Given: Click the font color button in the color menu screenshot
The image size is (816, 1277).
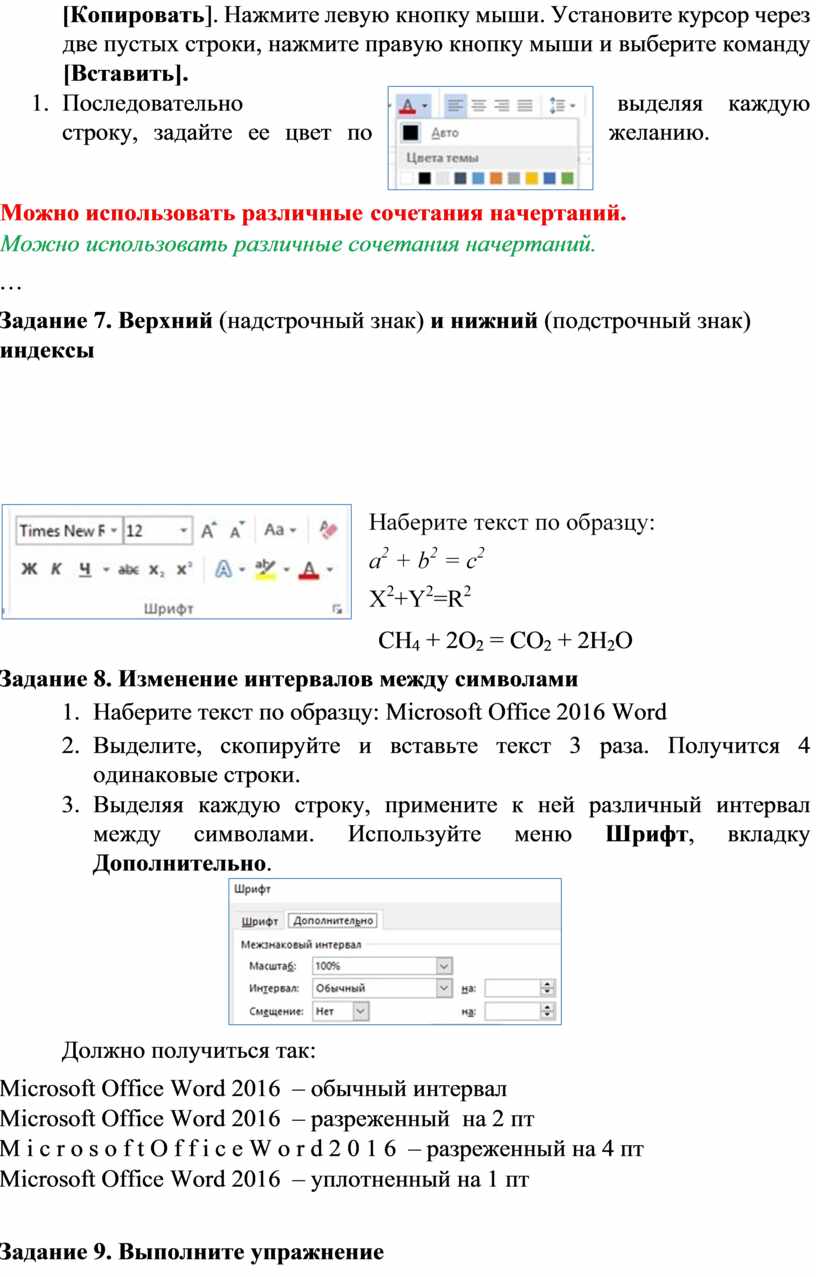Looking at the screenshot, I should click(x=407, y=105).
